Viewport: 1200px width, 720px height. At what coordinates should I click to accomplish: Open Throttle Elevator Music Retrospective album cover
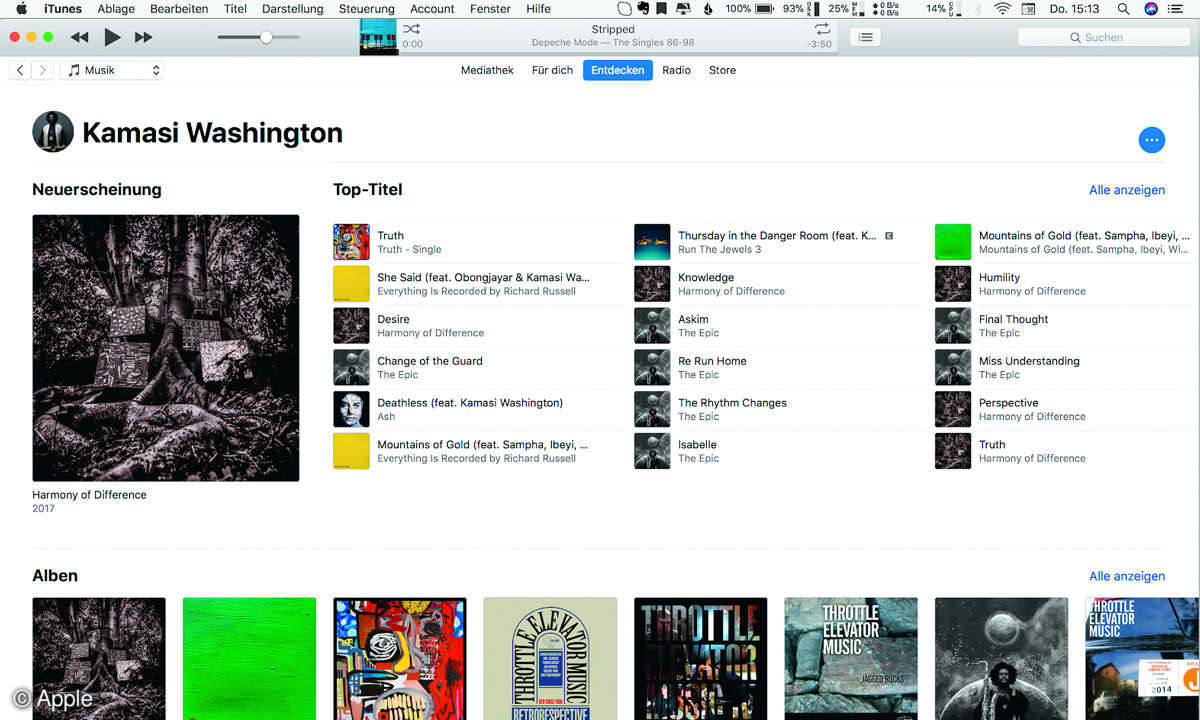(550, 658)
